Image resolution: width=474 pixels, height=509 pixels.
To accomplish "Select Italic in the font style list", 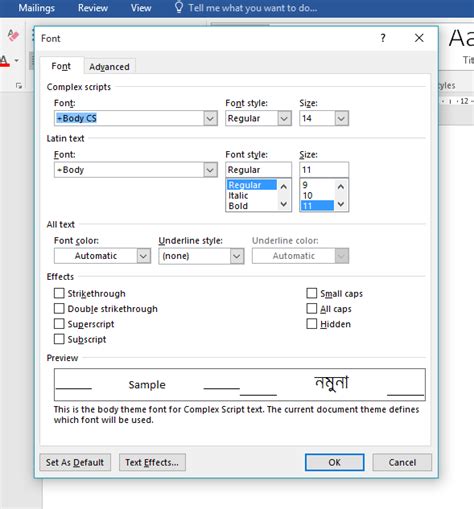I will [238, 195].
